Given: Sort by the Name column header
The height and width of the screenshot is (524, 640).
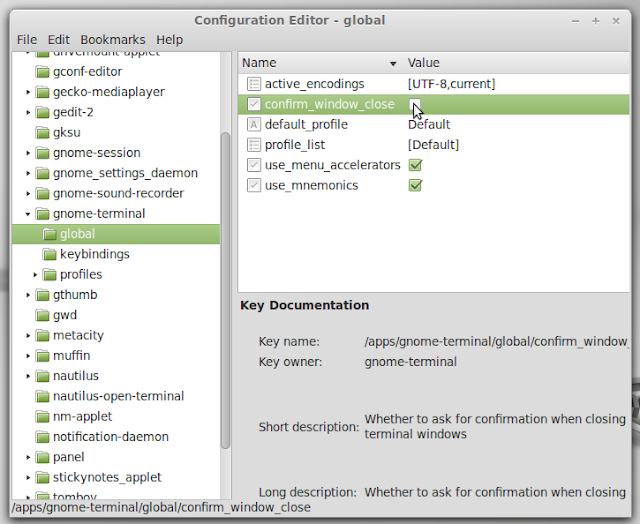Looking at the screenshot, I should click(320, 63).
